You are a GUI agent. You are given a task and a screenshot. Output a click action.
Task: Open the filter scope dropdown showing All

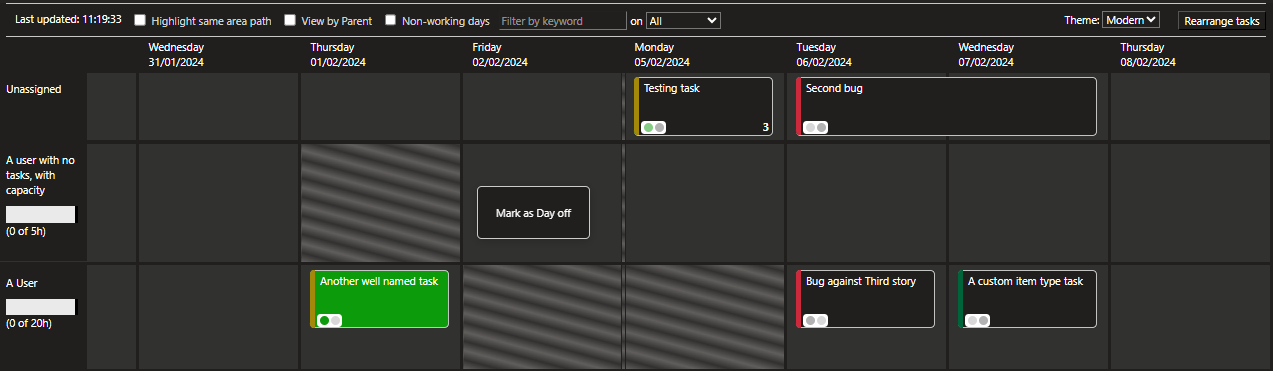(683, 20)
